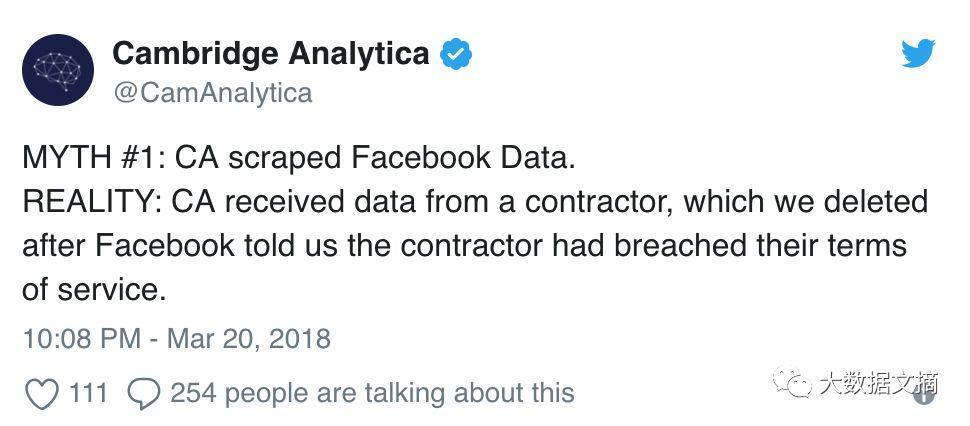Screen dimensions: 970x426
Task: Open the Cambridge Analytica display name
Action: pos(271,53)
